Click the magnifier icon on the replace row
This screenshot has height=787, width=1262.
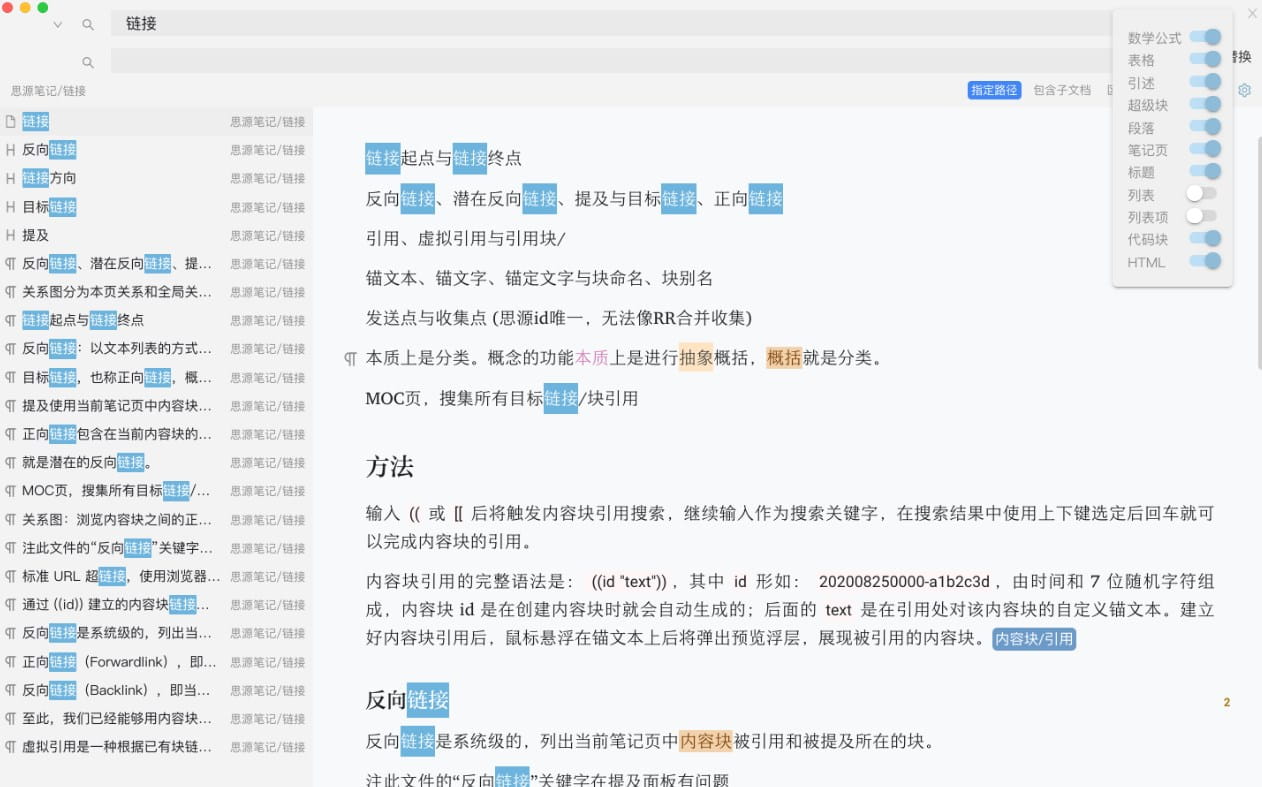pos(87,61)
